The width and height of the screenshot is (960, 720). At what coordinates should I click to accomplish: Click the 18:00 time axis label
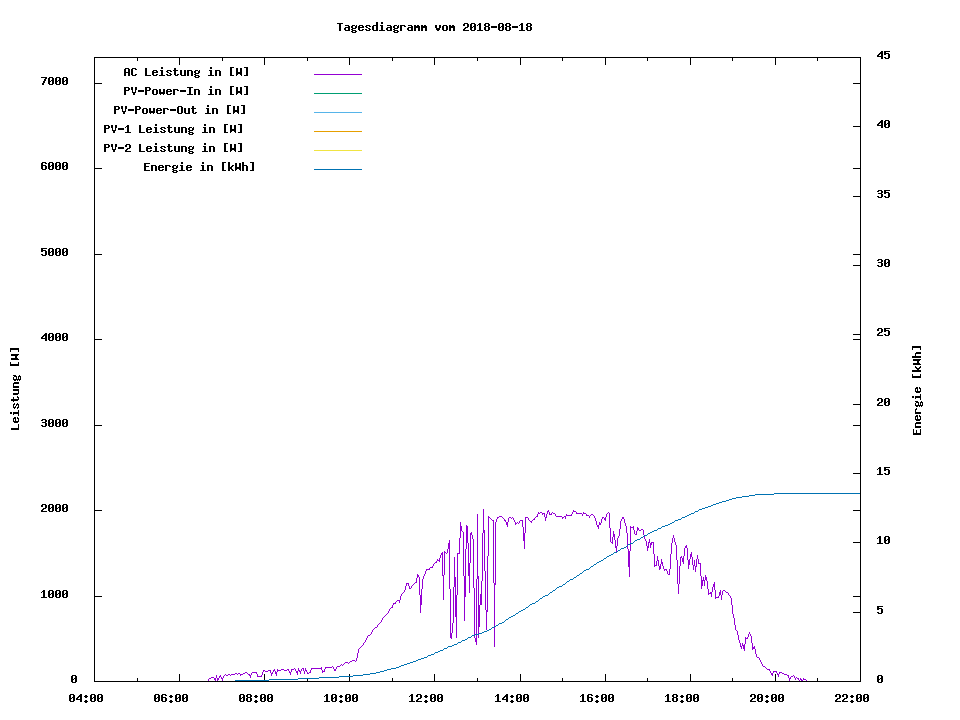(x=682, y=698)
